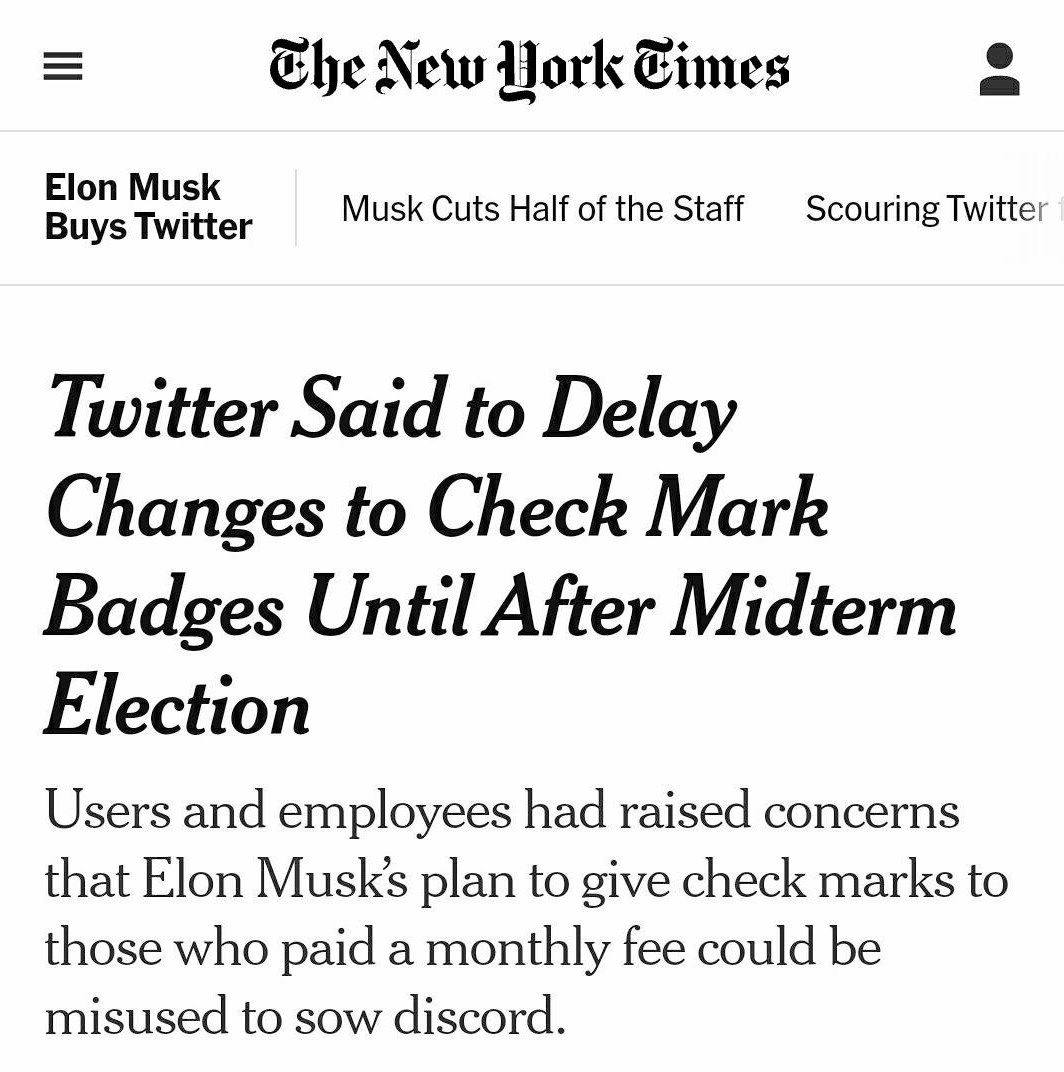Screen dimensions: 1064x1072
Task: Tap "Buys Twitter" in the topic label
Action: (148, 227)
